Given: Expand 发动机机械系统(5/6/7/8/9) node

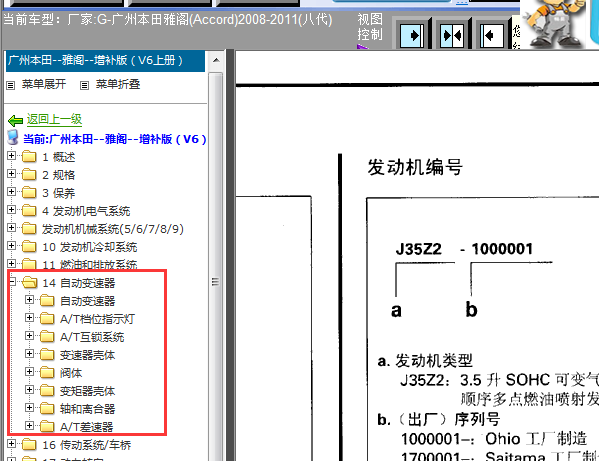Looking at the screenshot, I should click(x=11, y=228).
